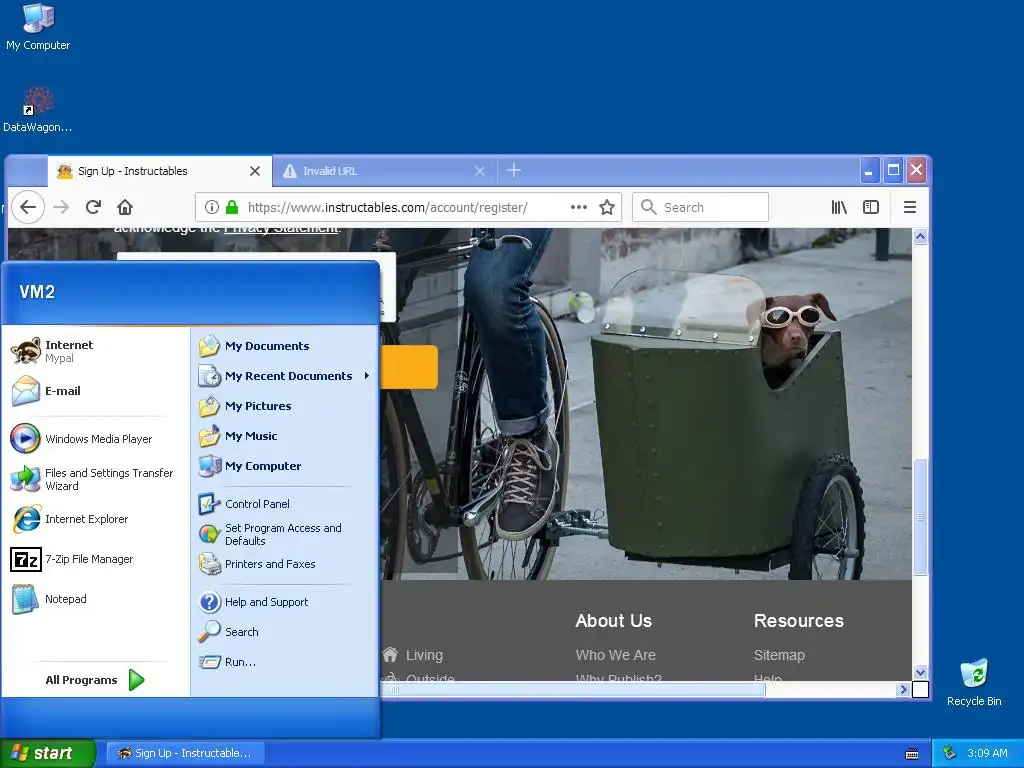1024x768 pixels.
Task: Open the Library view button
Action: (839, 207)
